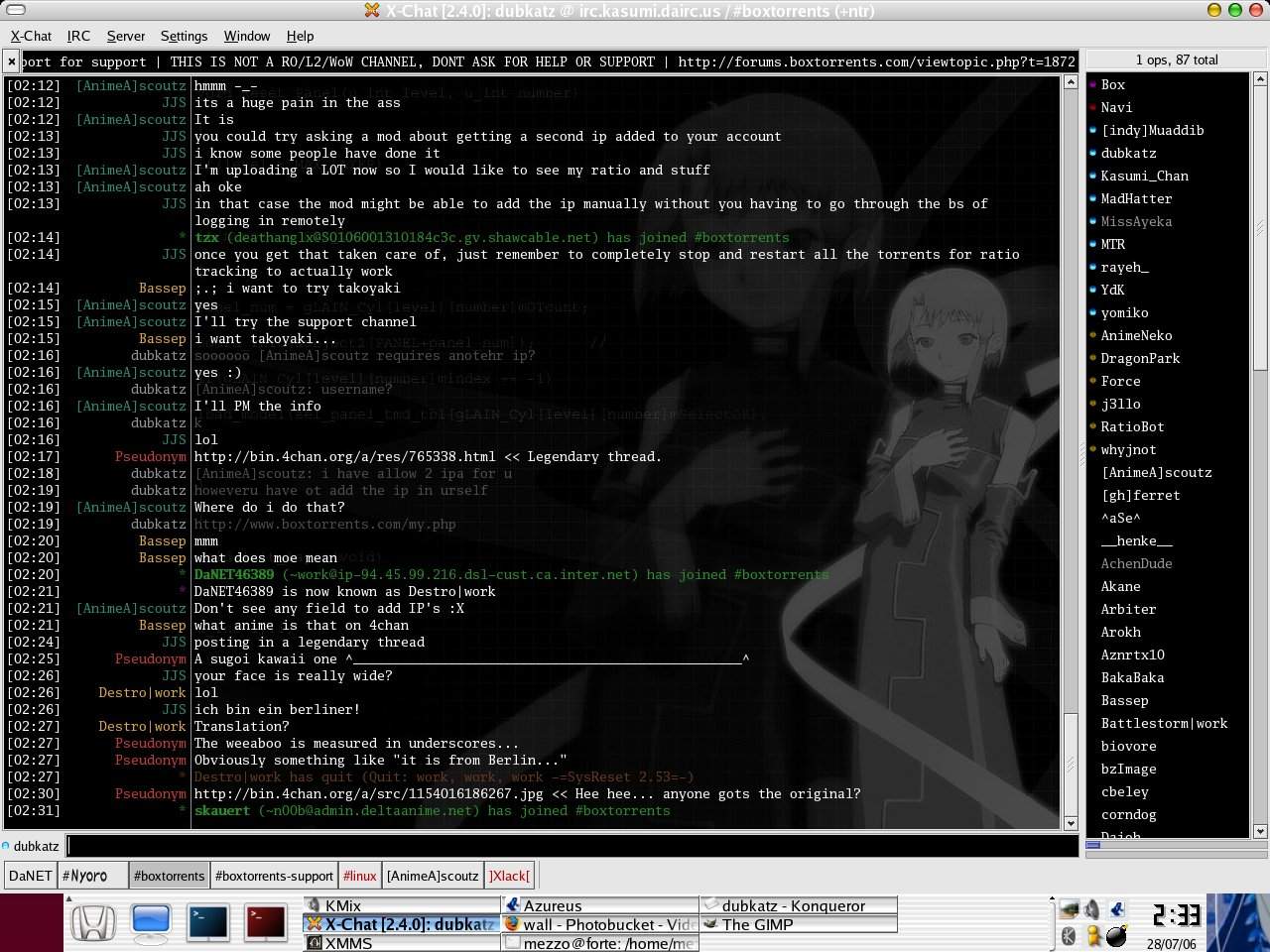Click the yellow figure icon in system tray
Image resolution: width=1270 pixels, height=952 pixels.
coord(1093,935)
